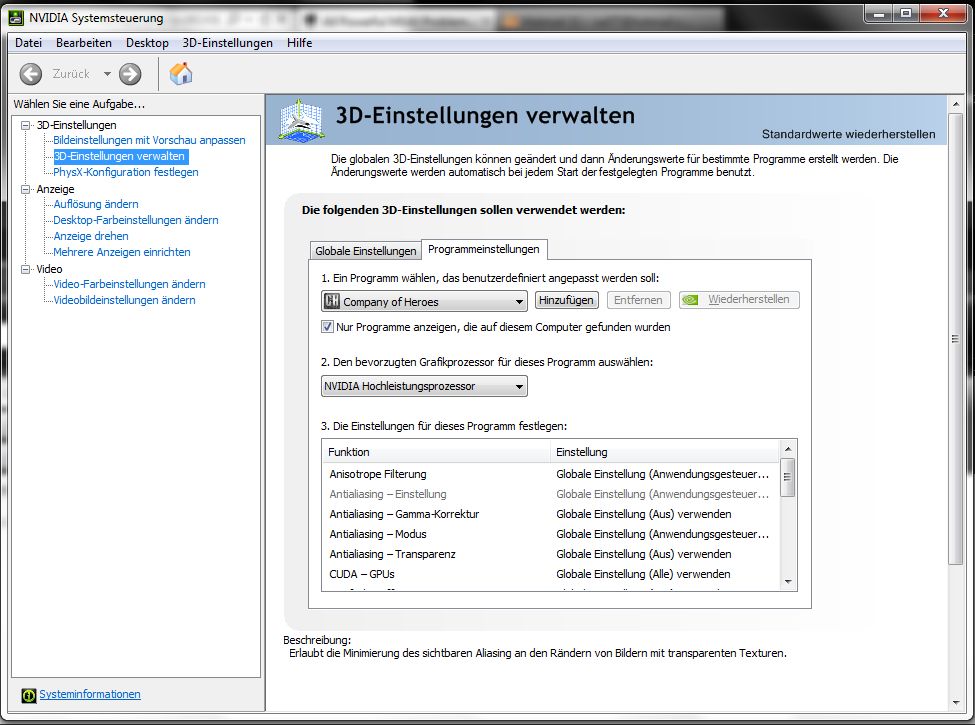Open Mehrere Anzeigen einrichten

[x=122, y=252]
